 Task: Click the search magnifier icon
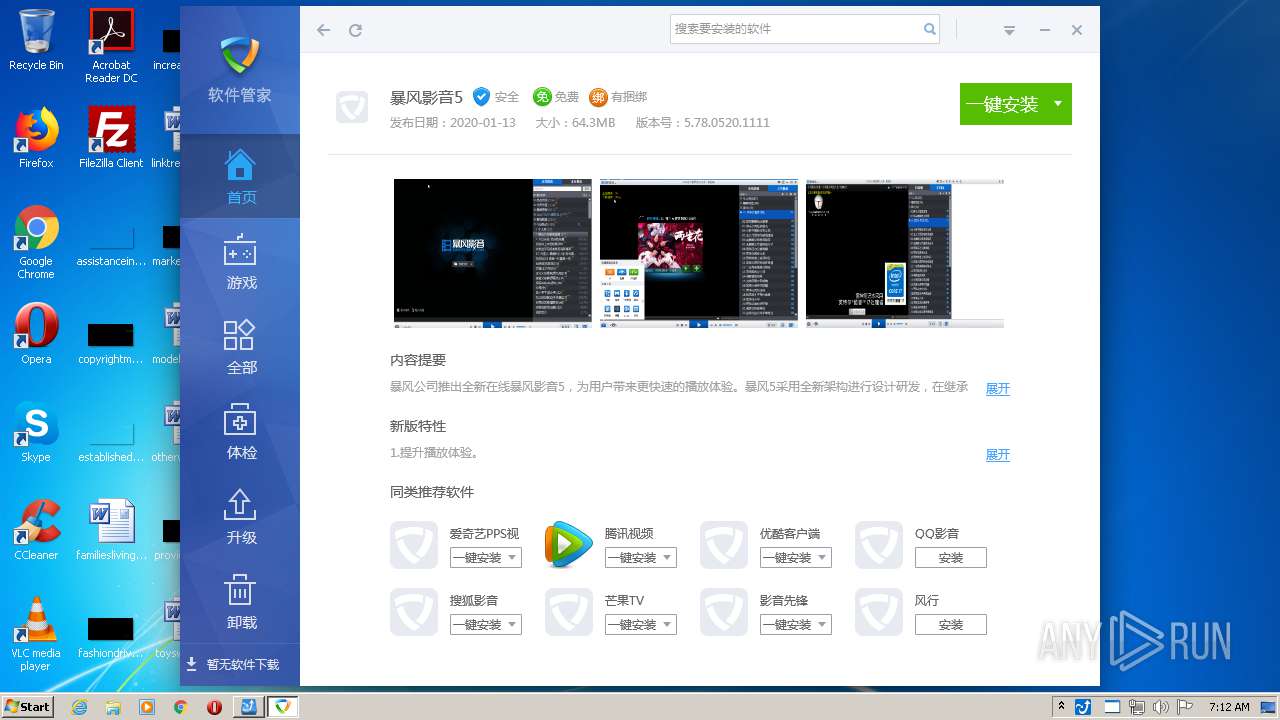[929, 29]
